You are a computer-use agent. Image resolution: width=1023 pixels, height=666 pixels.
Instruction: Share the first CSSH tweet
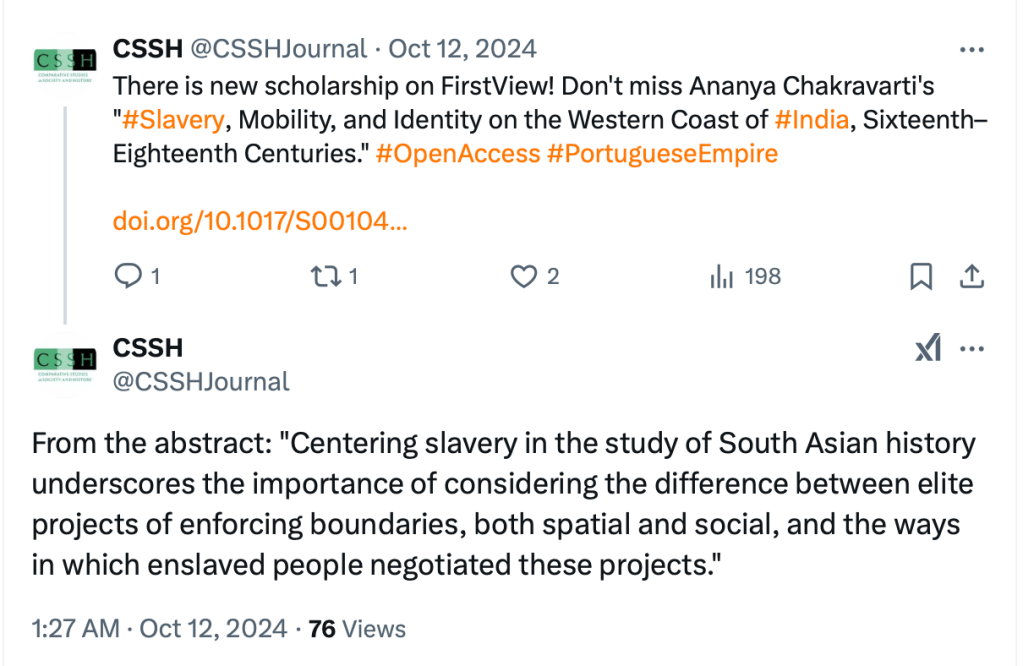[970, 276]
